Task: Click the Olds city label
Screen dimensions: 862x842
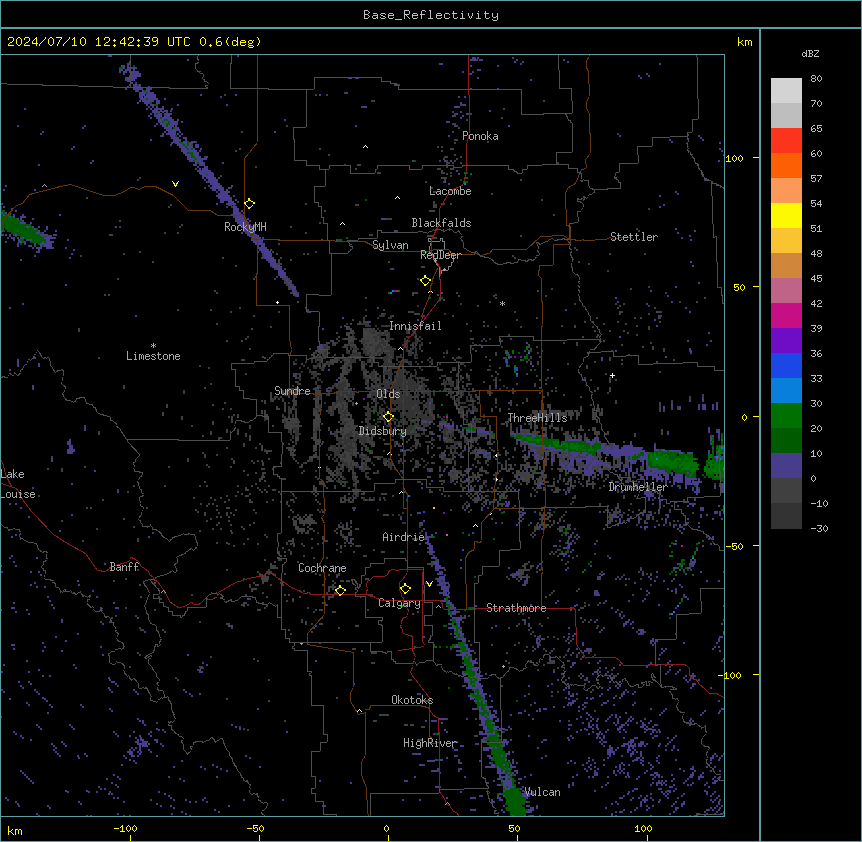Action: pos(388,394)
